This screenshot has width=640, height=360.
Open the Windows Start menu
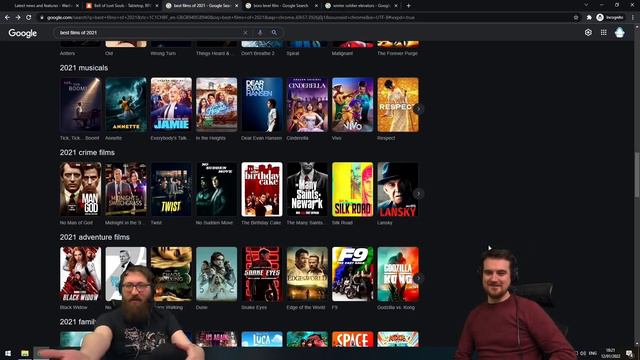pyautogui.click(x=8, y=353)
